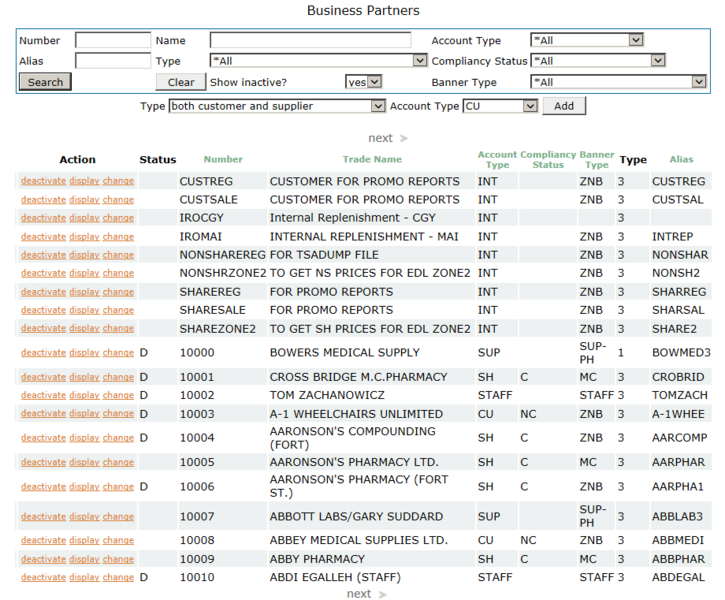The image size is (725, 600).
Task: Sort by Account Type column header
Action: [x=497, y=159]
